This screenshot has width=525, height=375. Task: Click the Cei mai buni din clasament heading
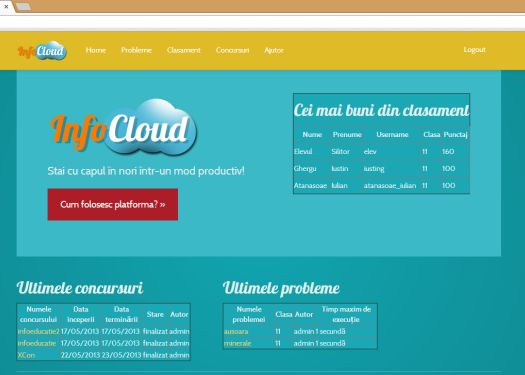point(381,110)
